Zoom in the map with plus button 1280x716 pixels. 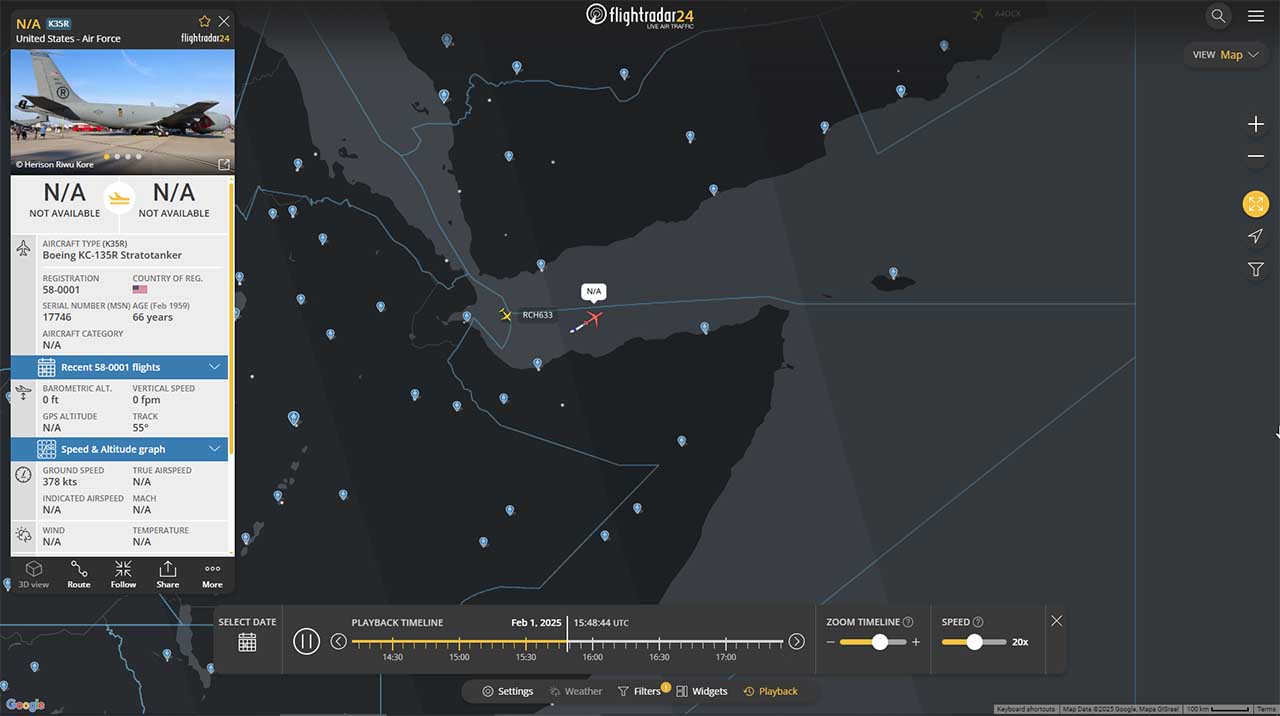pyautogui.click(x=1256, y=124)
